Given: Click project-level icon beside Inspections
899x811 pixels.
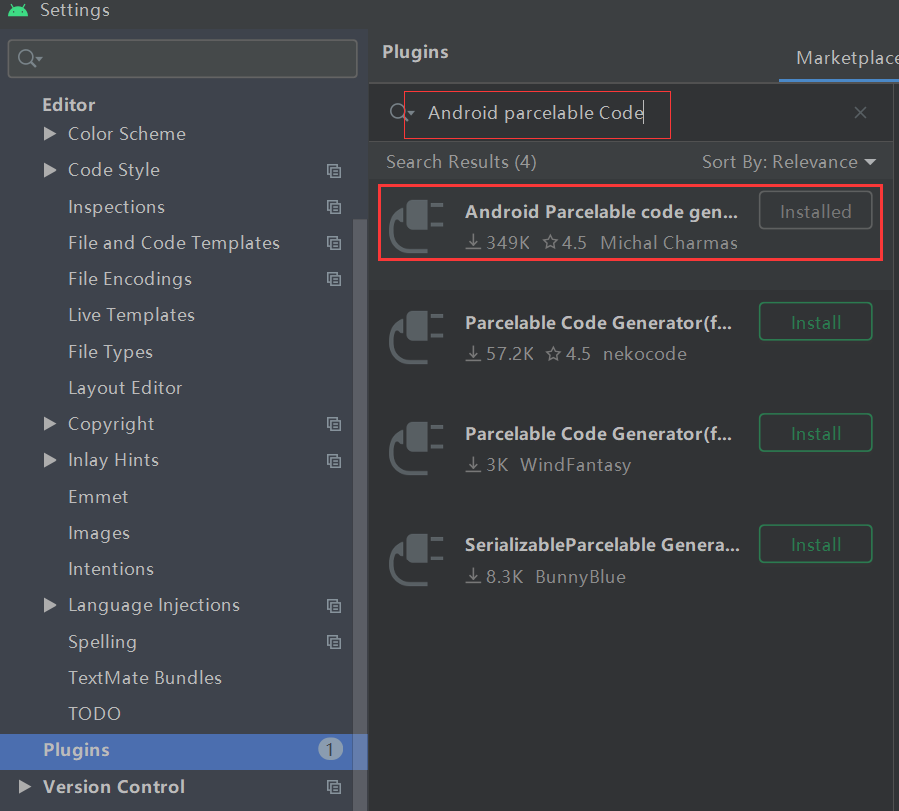Looking at the screenshot, I should pyautogui.click(x=334, y=207).
